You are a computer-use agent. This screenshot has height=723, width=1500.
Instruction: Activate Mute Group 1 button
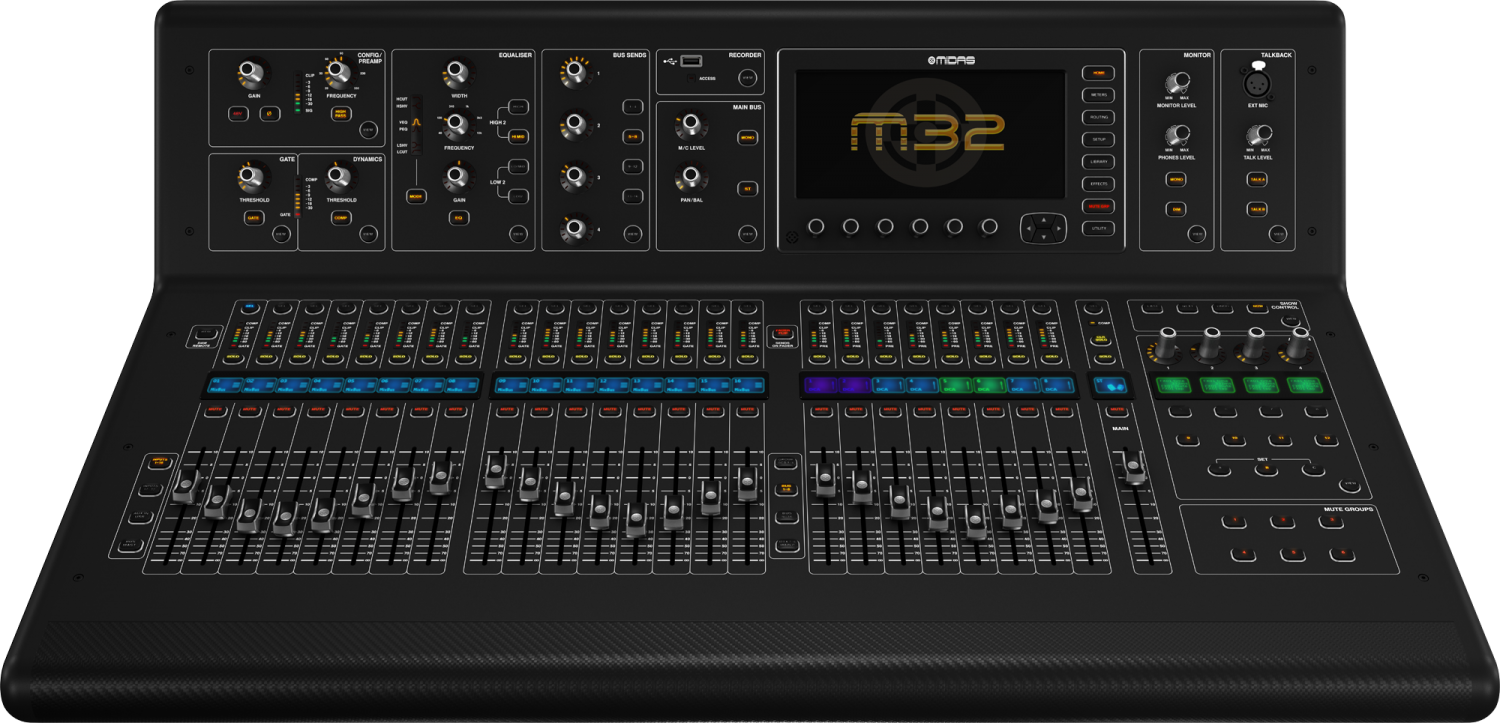(x=1234, y=521)
